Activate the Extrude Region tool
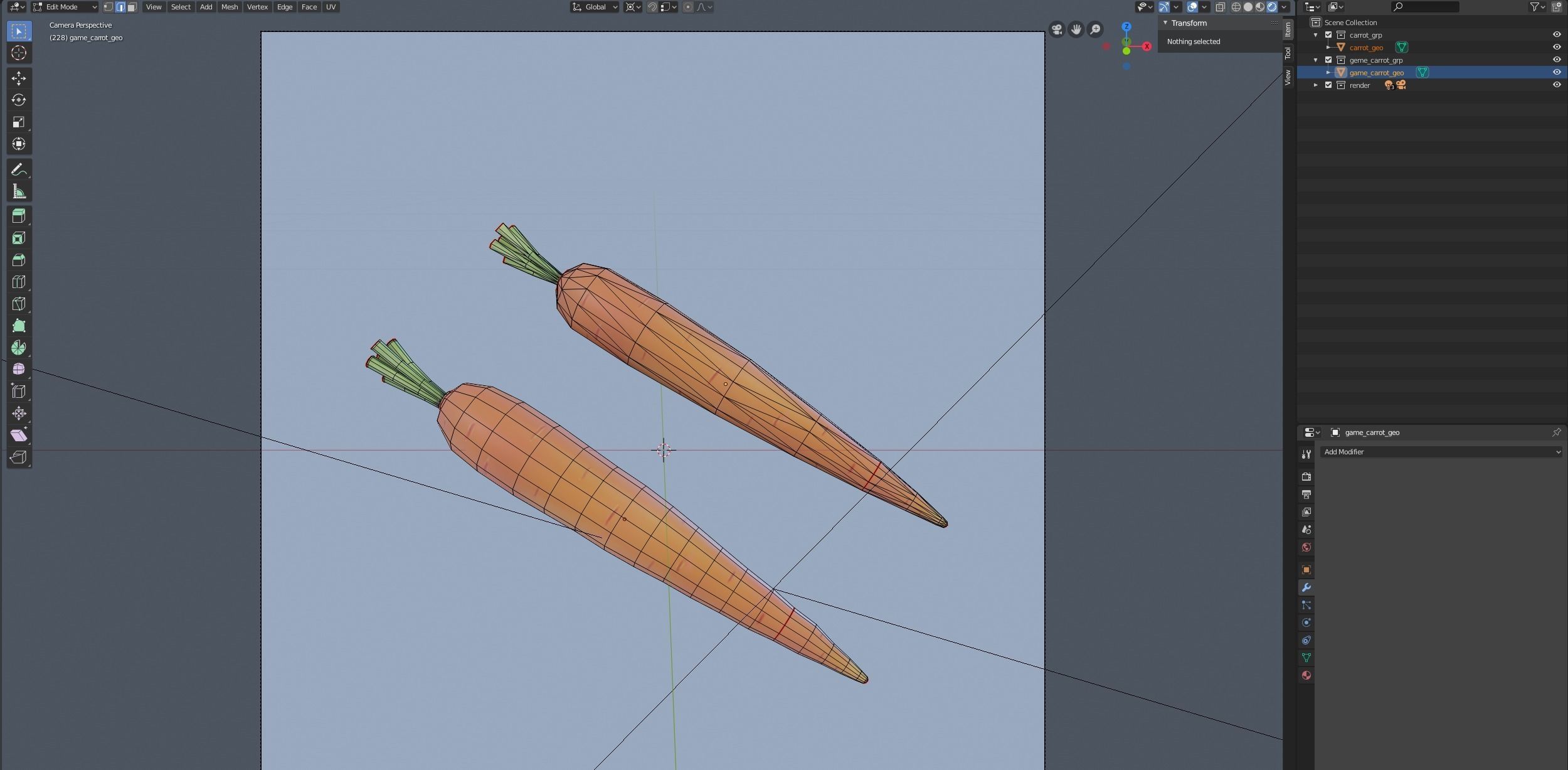 pos(19,216)
